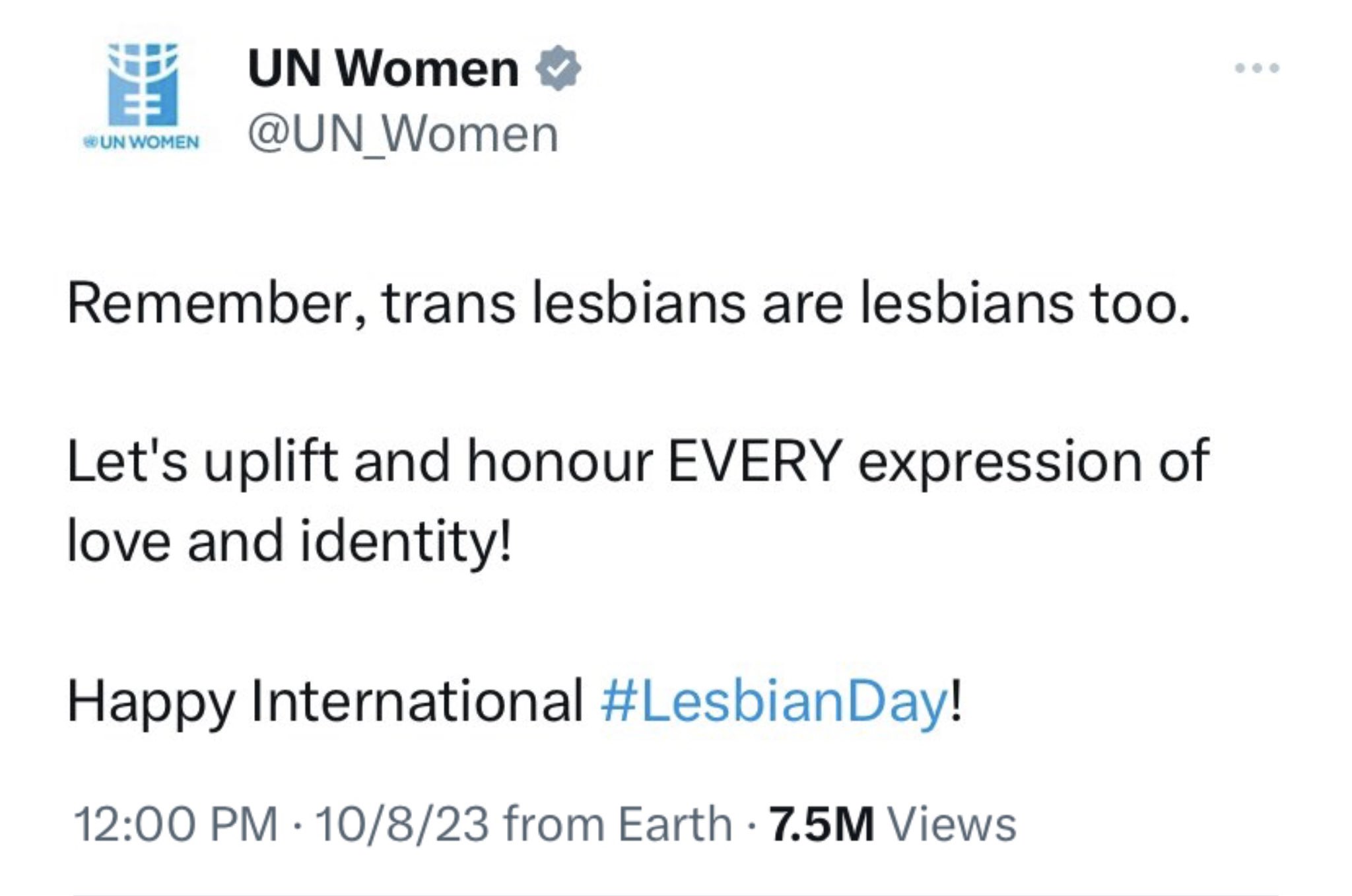
Task: Click the "love and identity!" line
Action: (x=289, y=541)
